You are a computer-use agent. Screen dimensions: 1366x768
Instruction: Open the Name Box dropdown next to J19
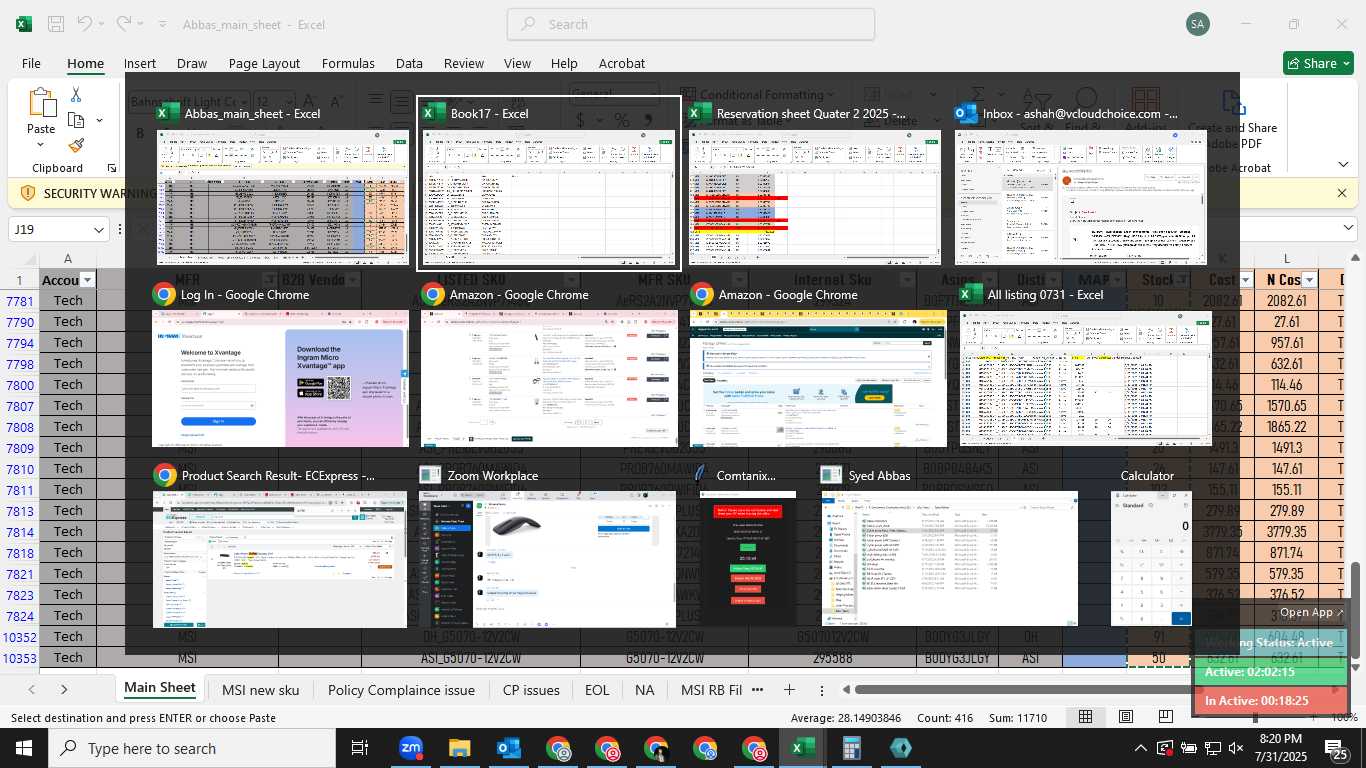point(99,230)
